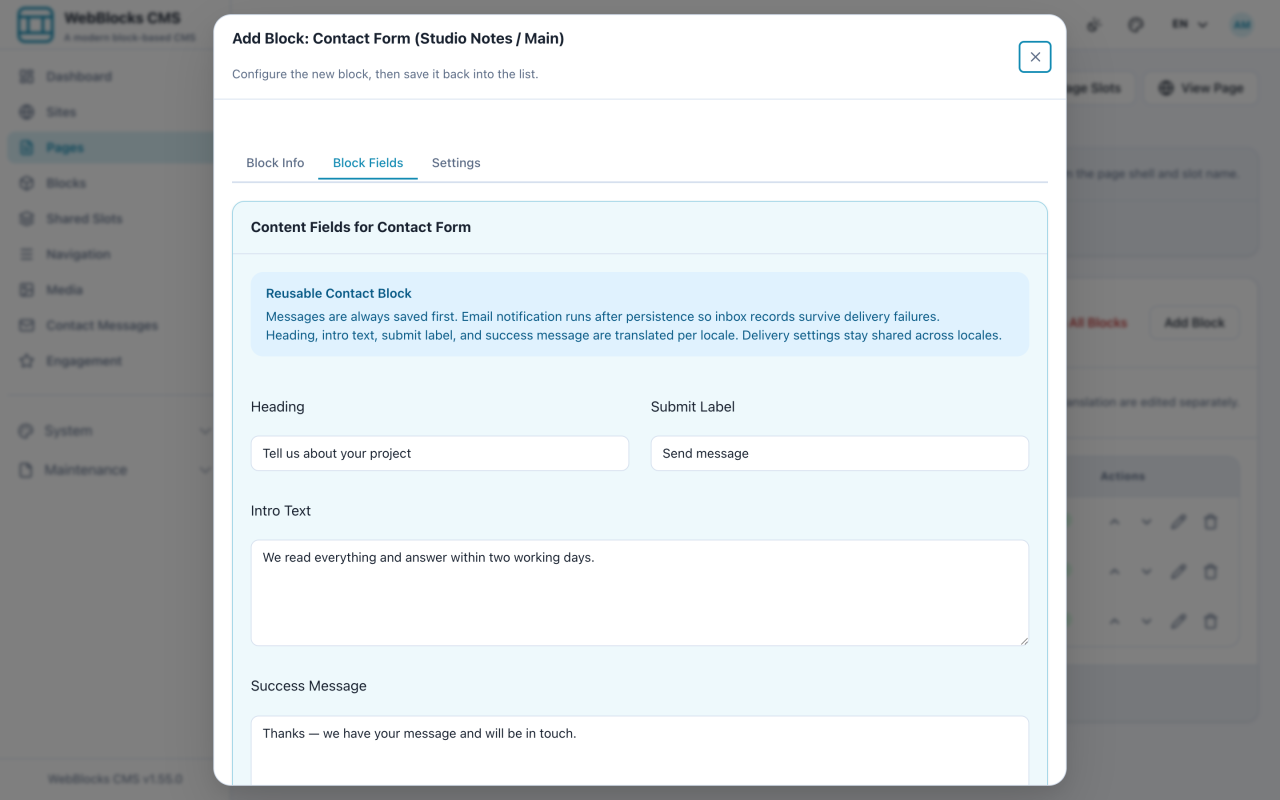Image resolution: width=1280 pixels, height=800 pixels.
Task: Open Engagement via its star icon
Action: (27, 360)
